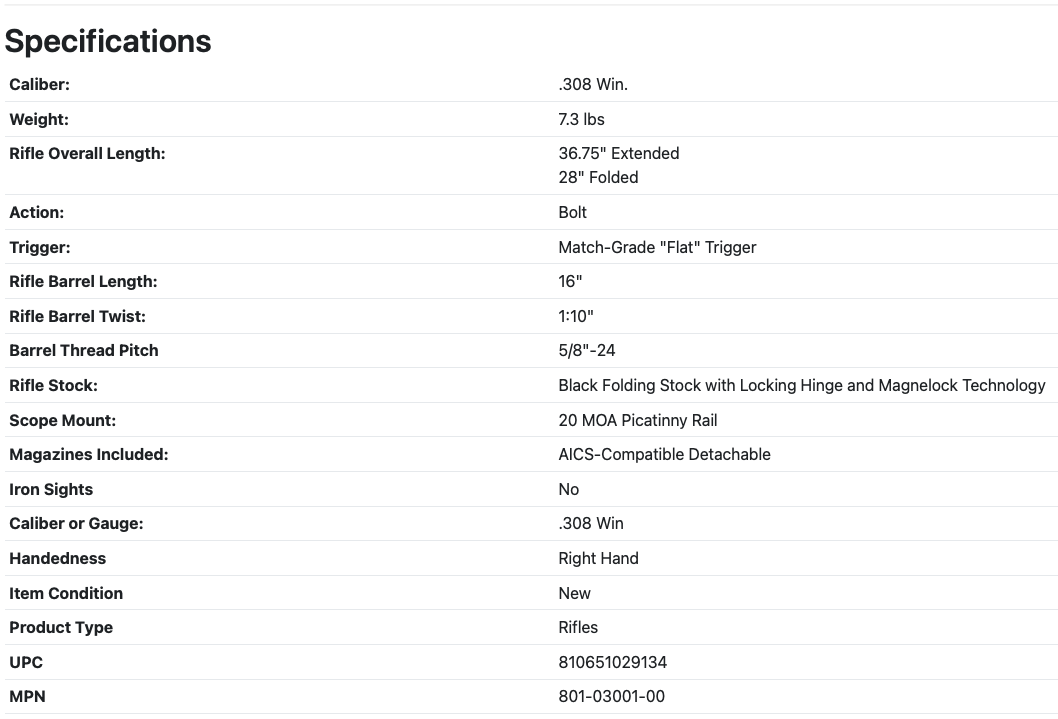This screenshot has width=1058, height=719.
Task: Click the Iron Sights label
Action: (51, 489)
